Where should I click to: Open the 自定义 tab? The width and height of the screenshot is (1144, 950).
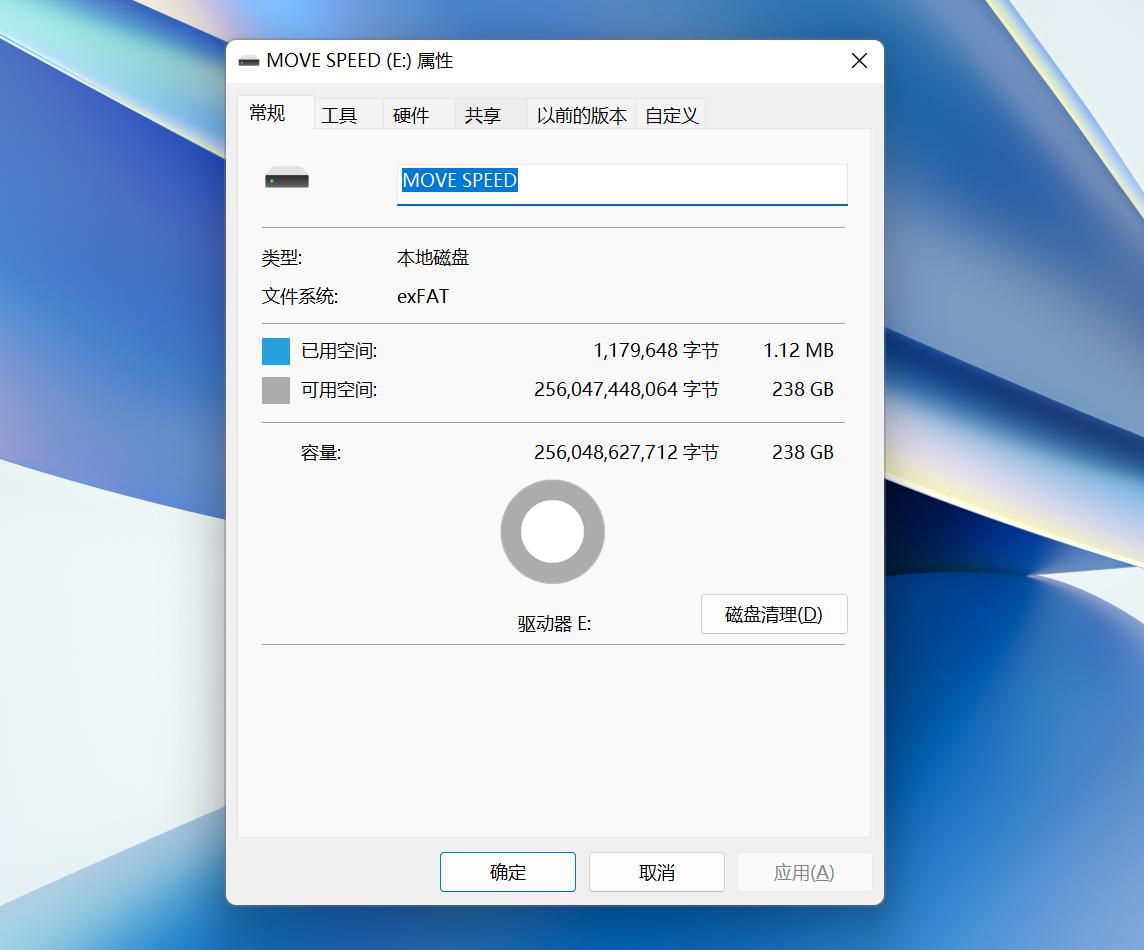point(670,113)
